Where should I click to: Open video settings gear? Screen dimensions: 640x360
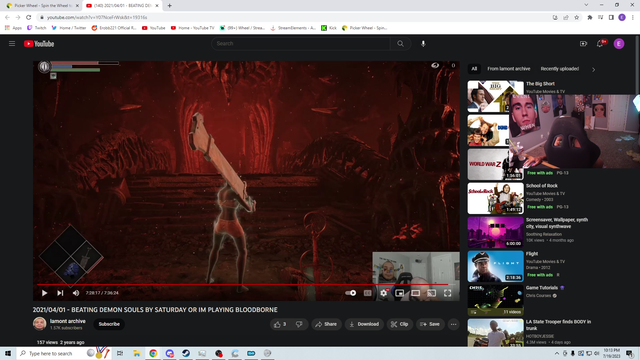point(384,293)
